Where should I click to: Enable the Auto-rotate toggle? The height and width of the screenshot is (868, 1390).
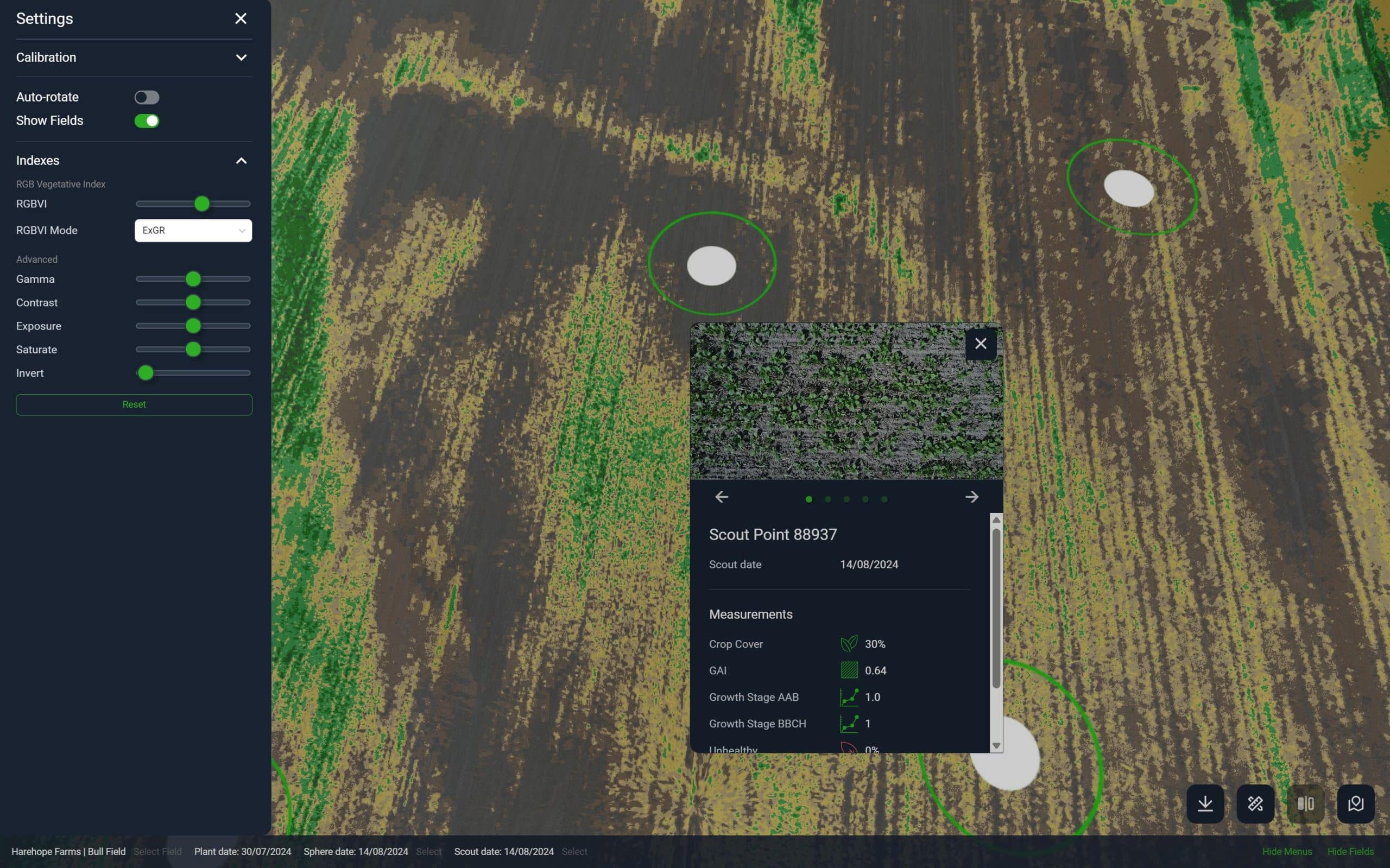[x=147, y=98]
